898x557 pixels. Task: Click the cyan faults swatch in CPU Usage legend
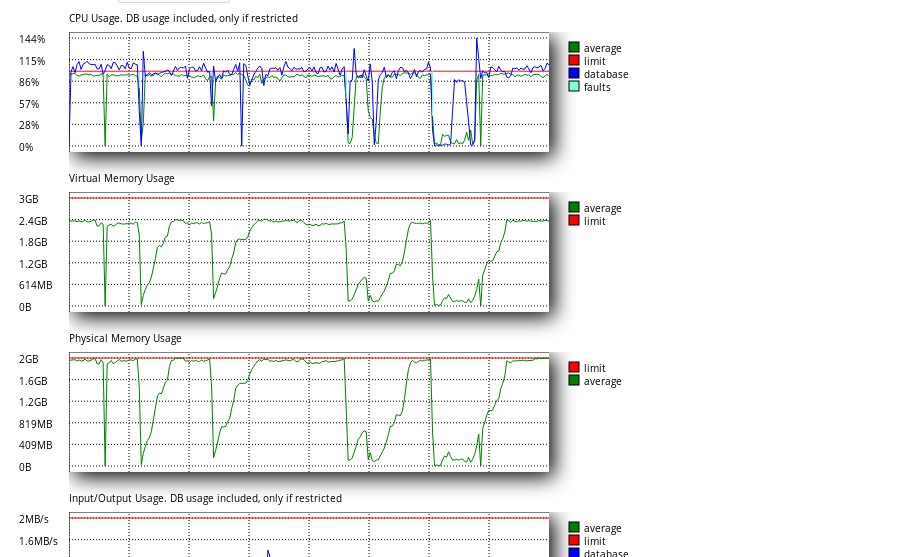pos(574,87)
